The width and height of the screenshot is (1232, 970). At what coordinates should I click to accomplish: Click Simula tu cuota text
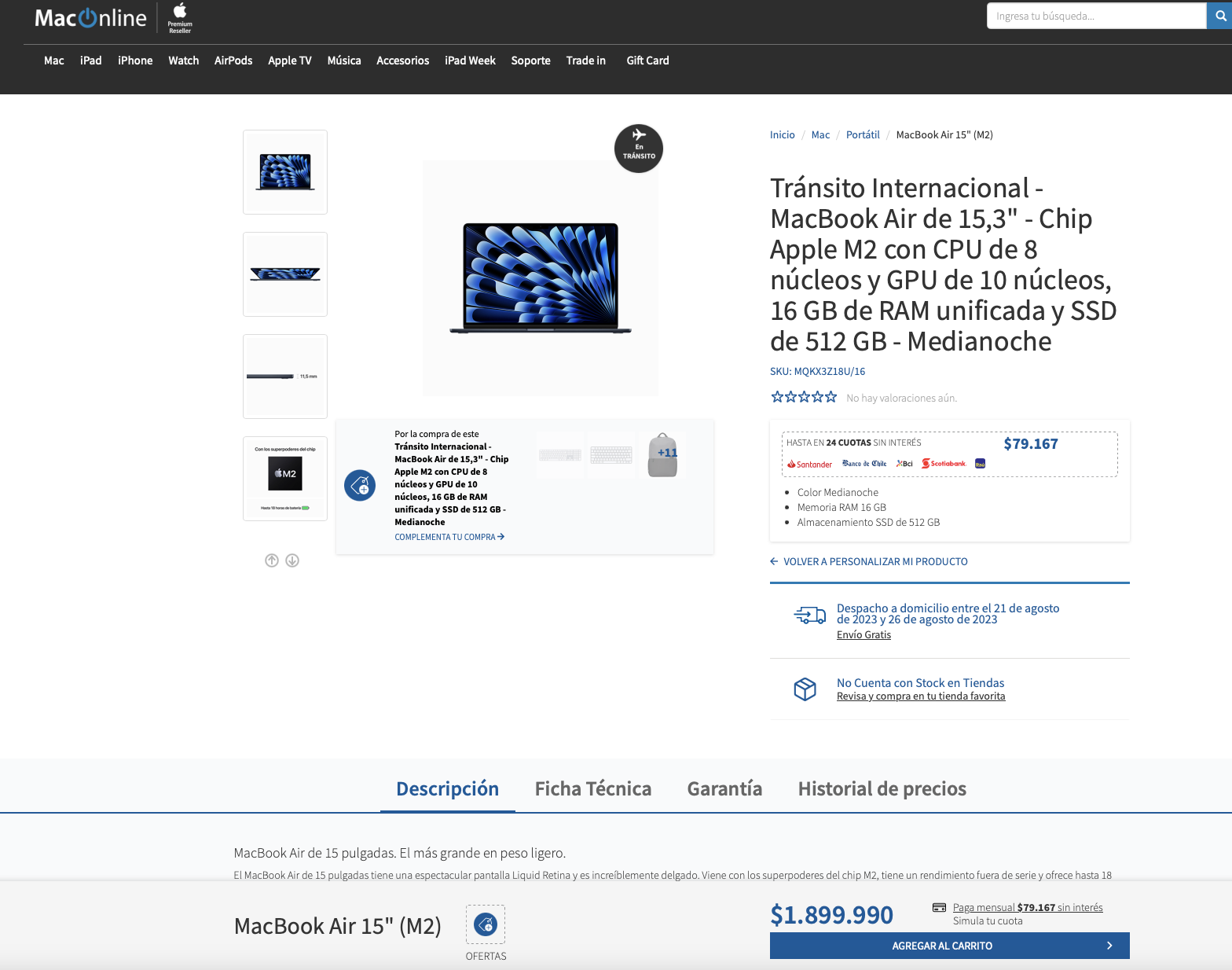(988, 921)
